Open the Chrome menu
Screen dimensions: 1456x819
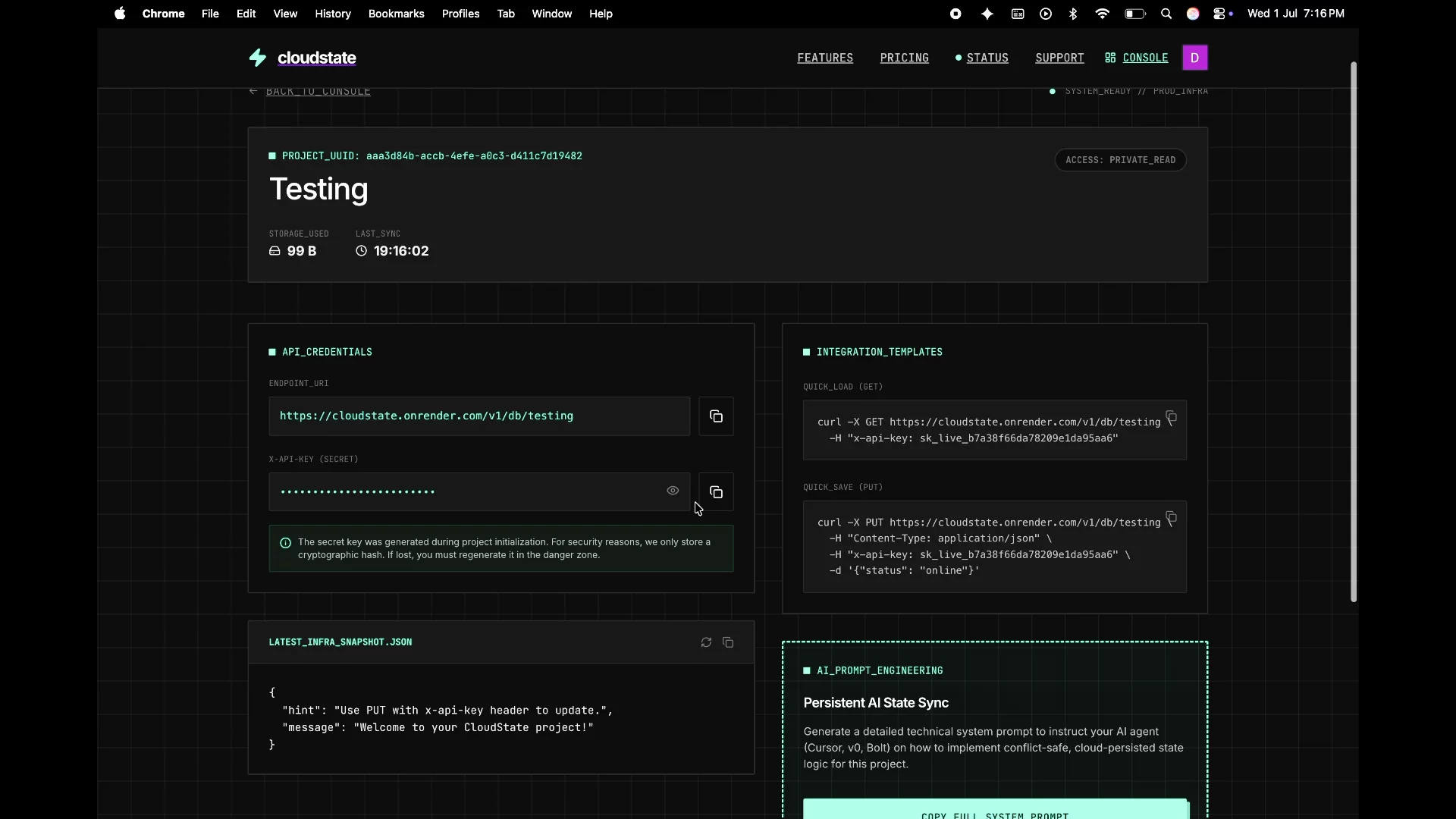(163, 14)
